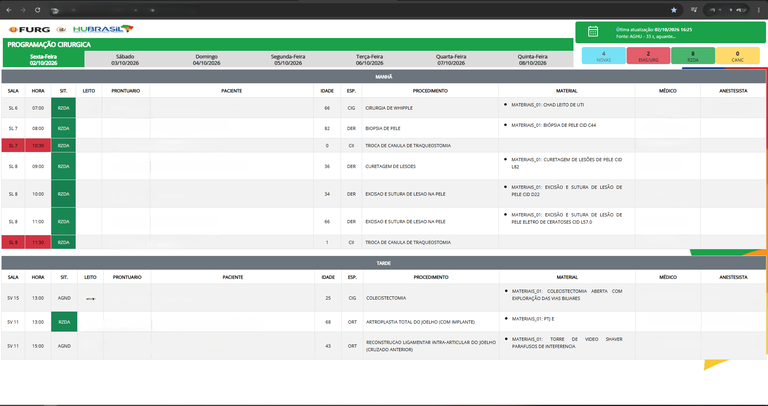Click the yellow CANC counter badge
The height and width of the screenshot is (406, 768).
coord(738,56)
